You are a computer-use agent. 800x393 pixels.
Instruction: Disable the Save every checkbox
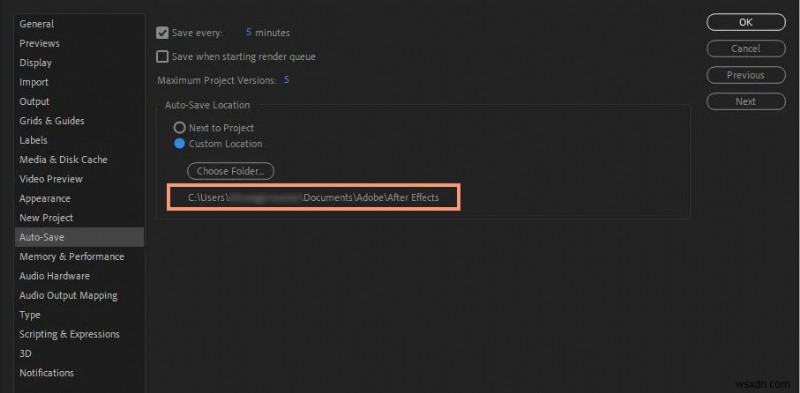[x=162, y=33]
